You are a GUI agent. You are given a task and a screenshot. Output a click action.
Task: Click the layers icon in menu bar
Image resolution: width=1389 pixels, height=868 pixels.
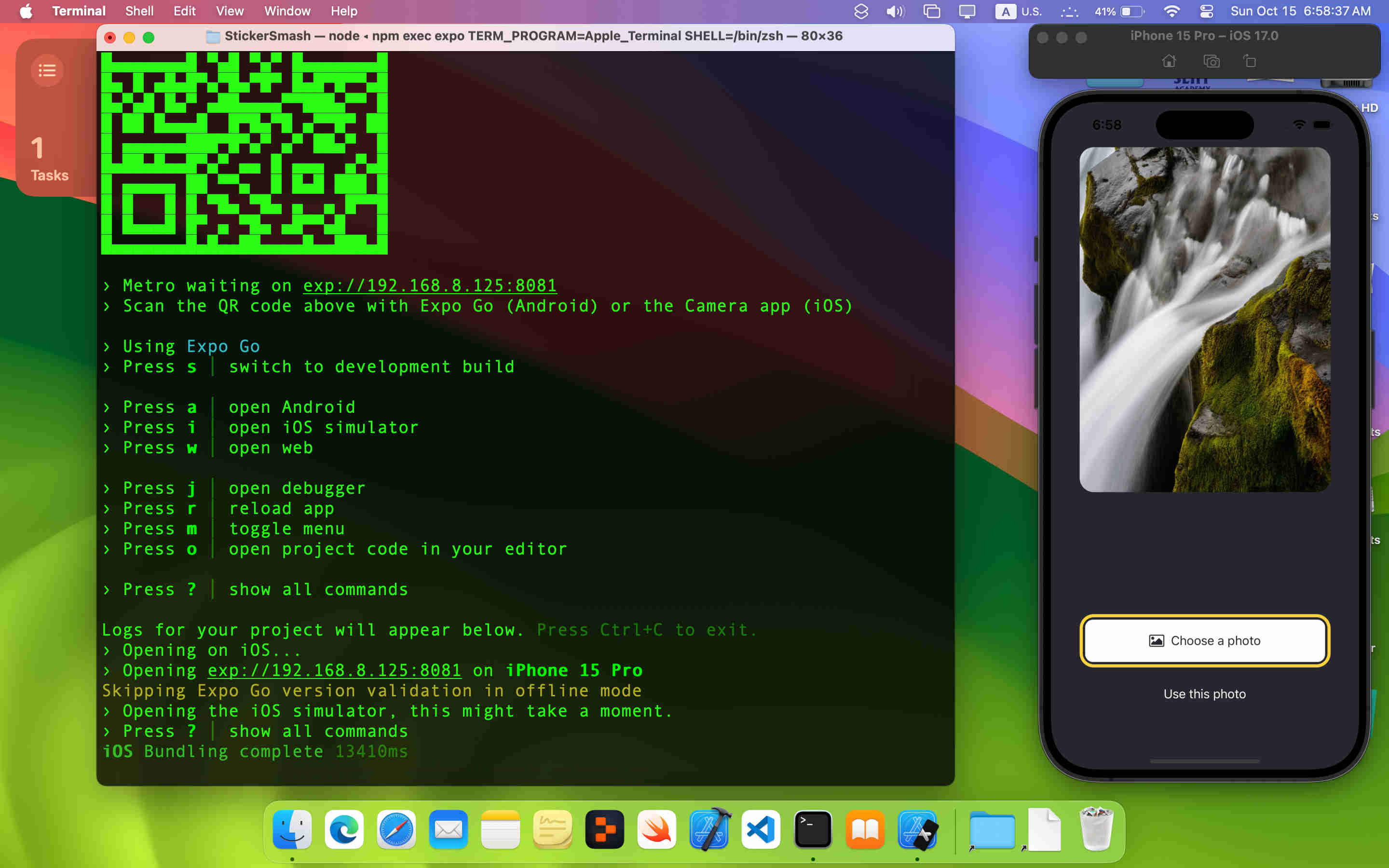tap(861, 11)
